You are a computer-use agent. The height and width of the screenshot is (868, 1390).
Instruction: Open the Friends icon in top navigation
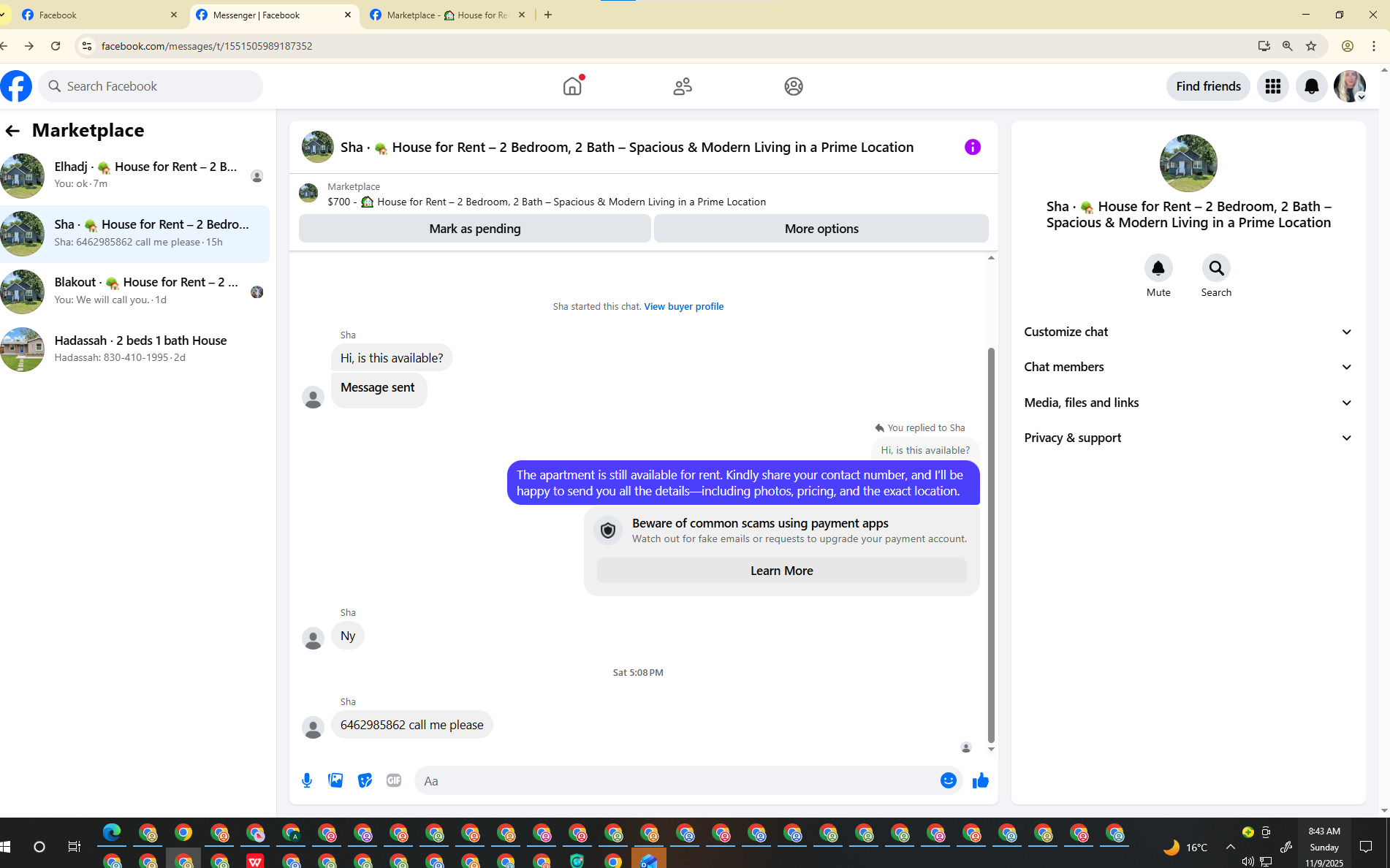click(683, 86)
